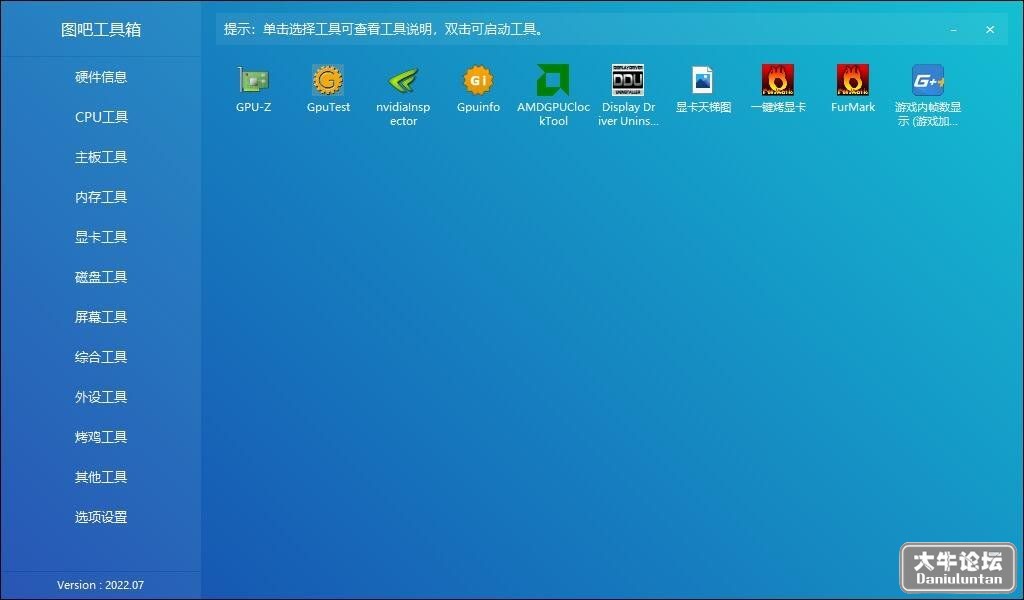
Task: Switch to 磁盘工具 category
Action: [x=101, y=277]
